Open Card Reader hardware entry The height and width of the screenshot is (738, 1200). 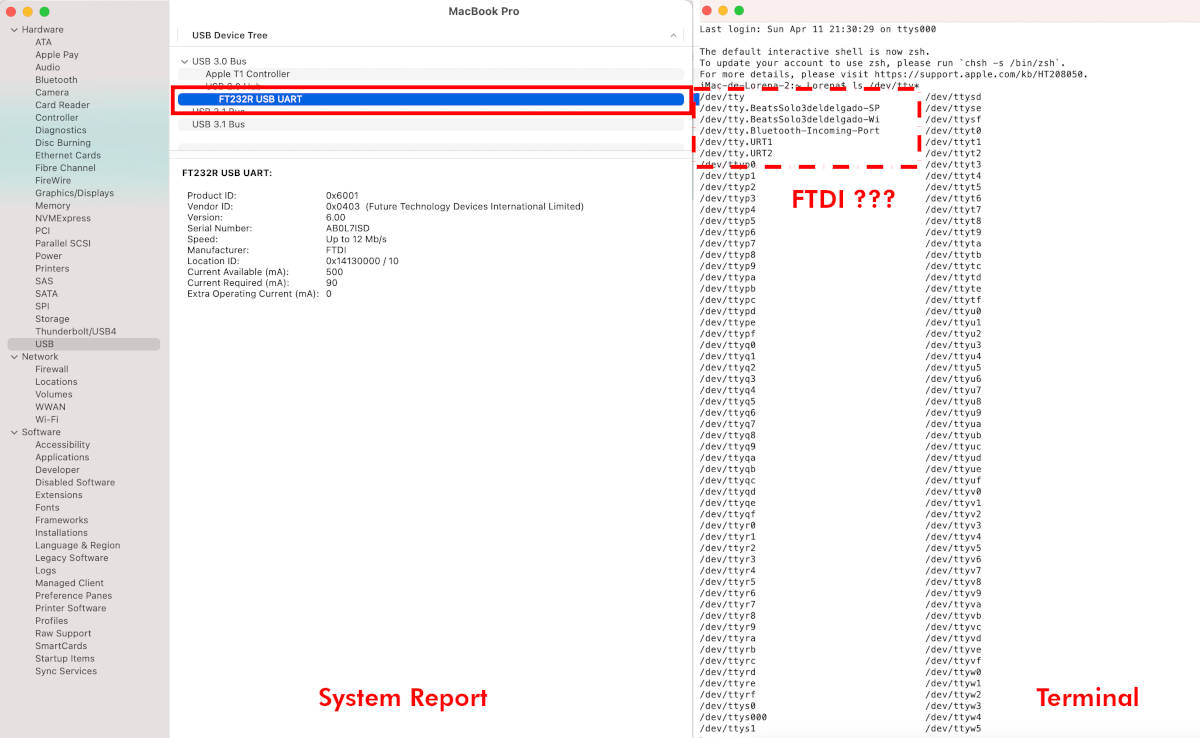[x=62, y=105]
